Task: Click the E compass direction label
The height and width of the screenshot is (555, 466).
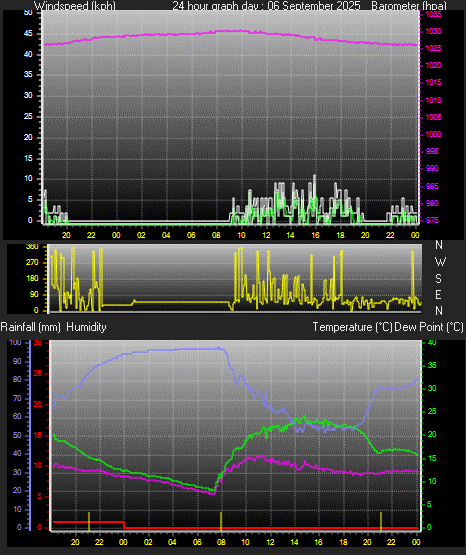Action: (438, 294)
